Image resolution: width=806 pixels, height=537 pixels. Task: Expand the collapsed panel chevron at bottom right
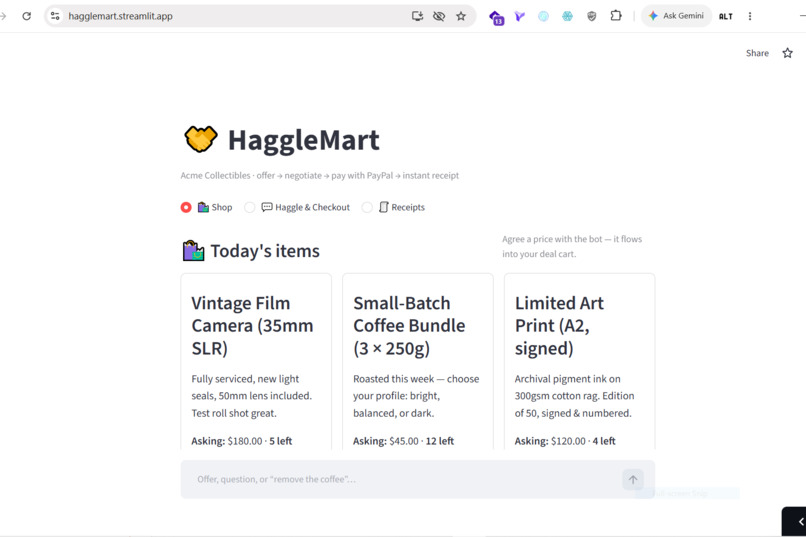pyautogui.click(x=800, y=522)
